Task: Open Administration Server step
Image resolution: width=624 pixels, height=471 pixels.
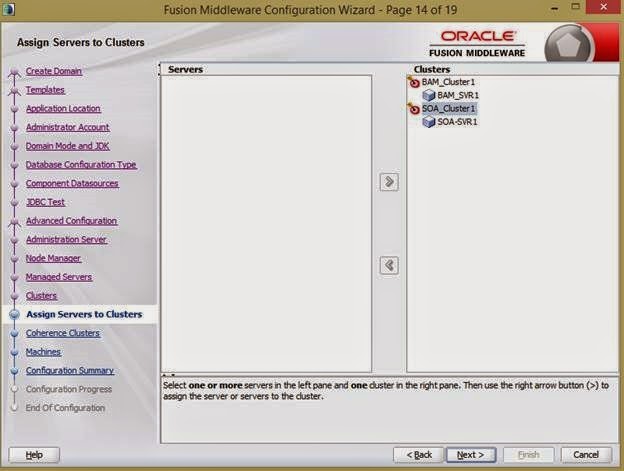Action: click(x=66, y=239)
